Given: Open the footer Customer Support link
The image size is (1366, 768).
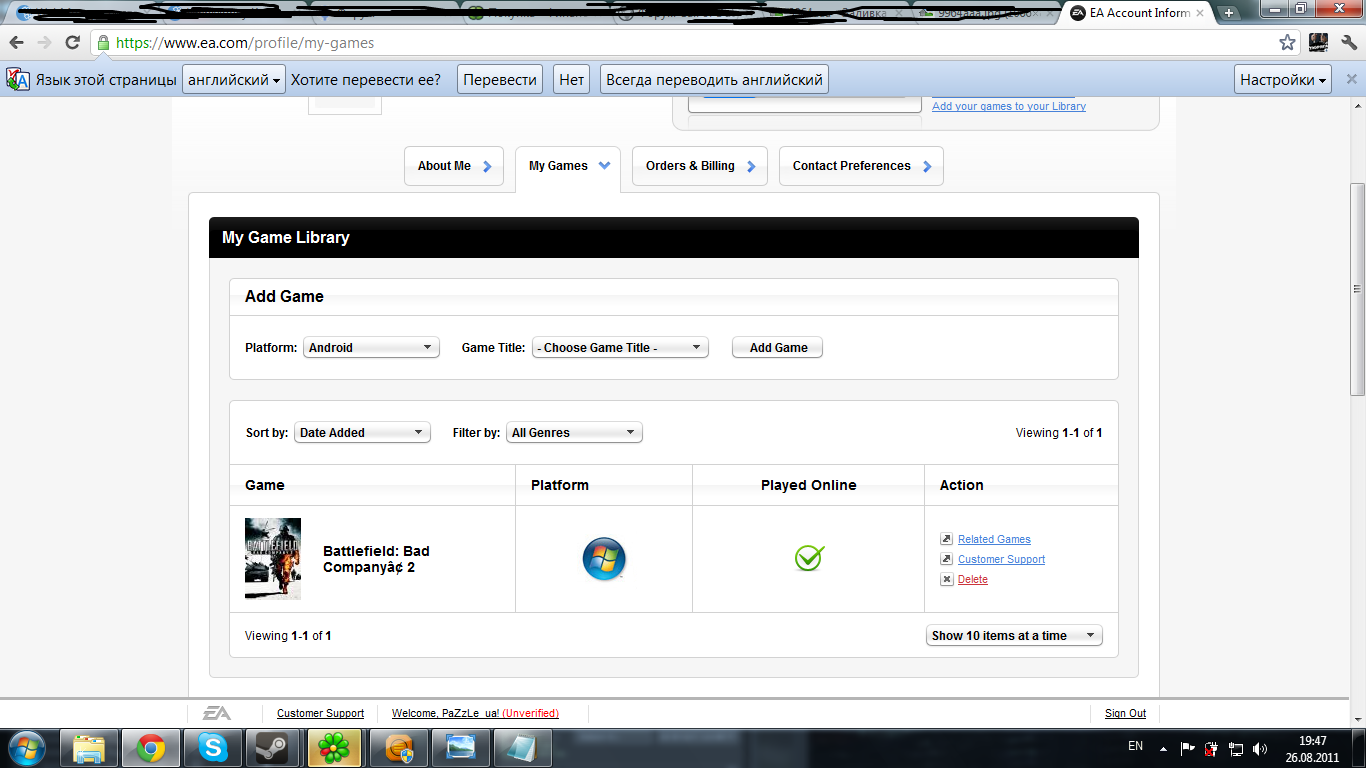Looking at the screenshot, I should tap(320, 713).
